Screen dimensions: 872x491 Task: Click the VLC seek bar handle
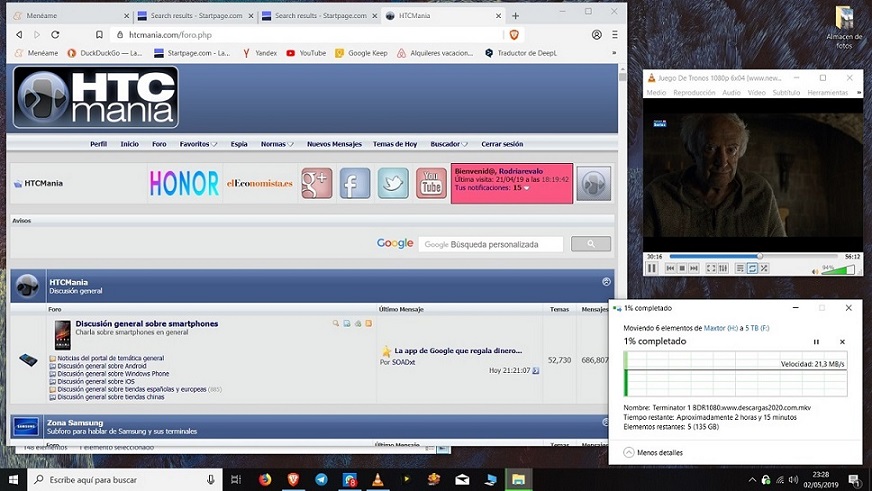[x=760, y=256]
